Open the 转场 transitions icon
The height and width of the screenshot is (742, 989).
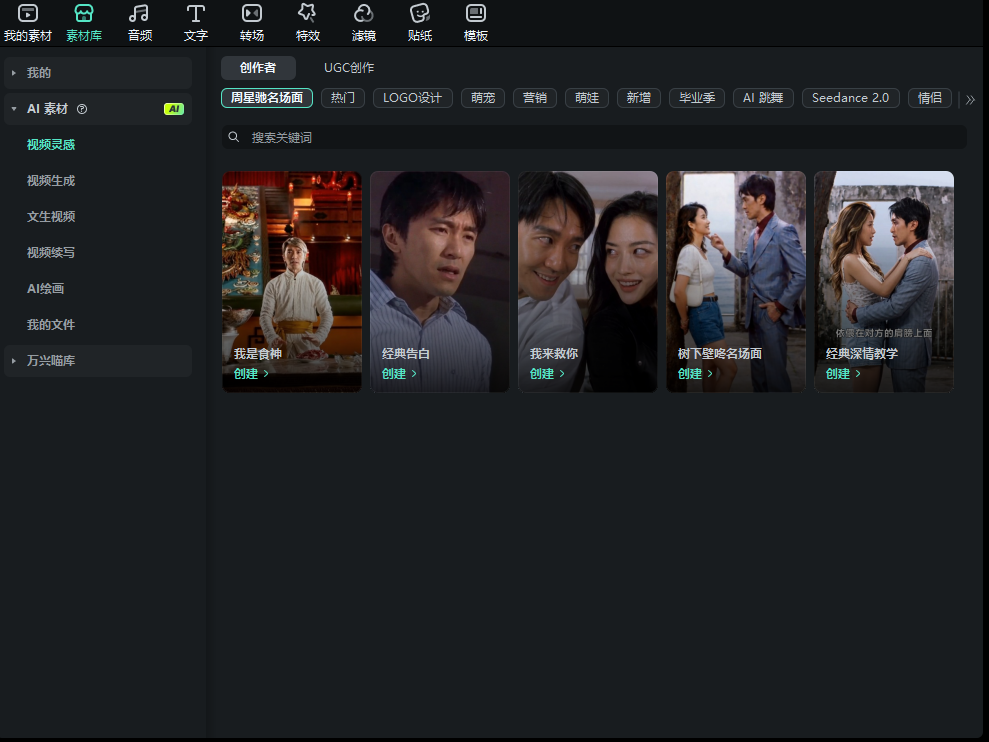pyautogui.click(x=252, y=13)
